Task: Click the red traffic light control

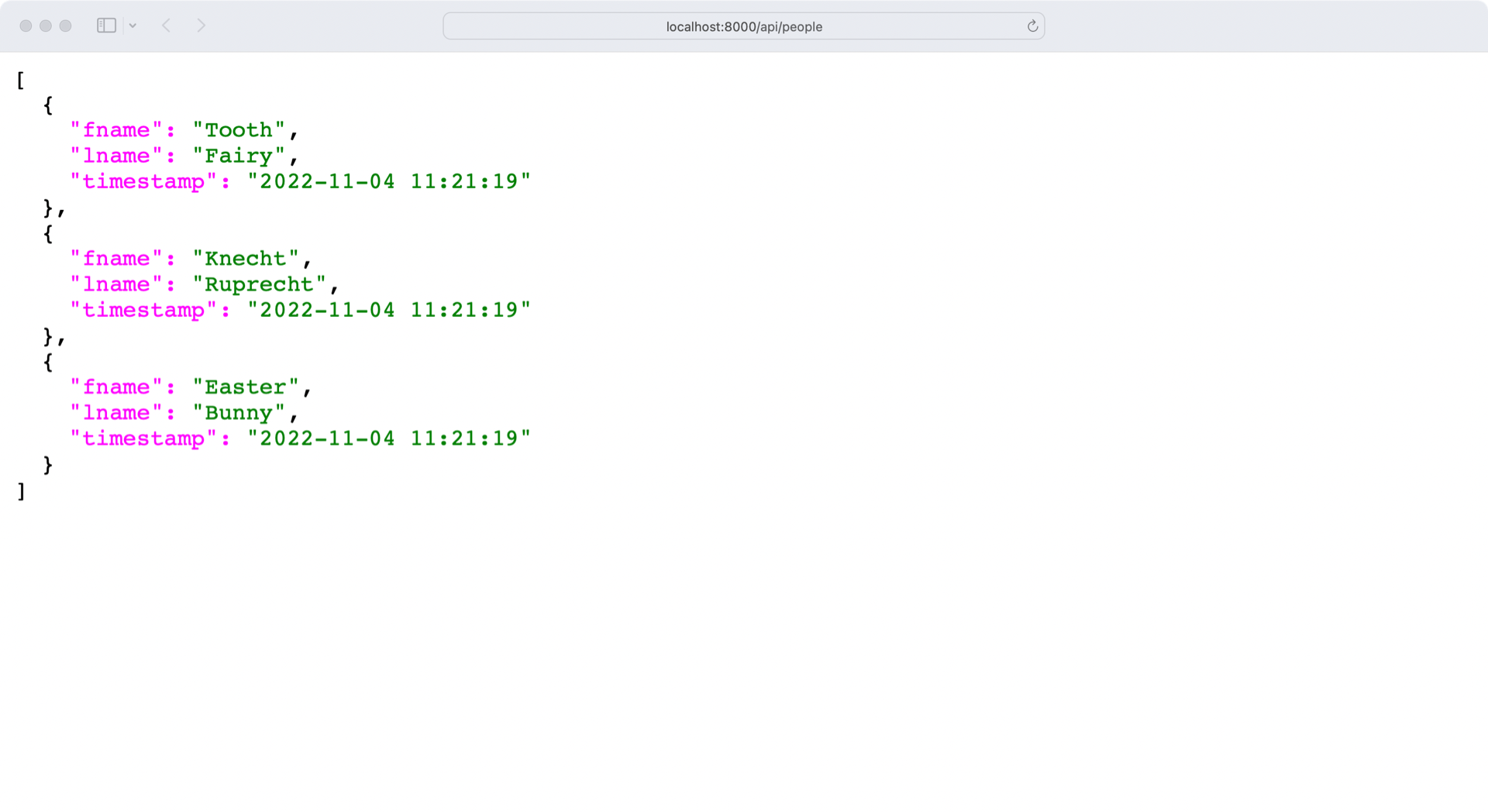Action: pyautogui.click(x=26, y=25)
